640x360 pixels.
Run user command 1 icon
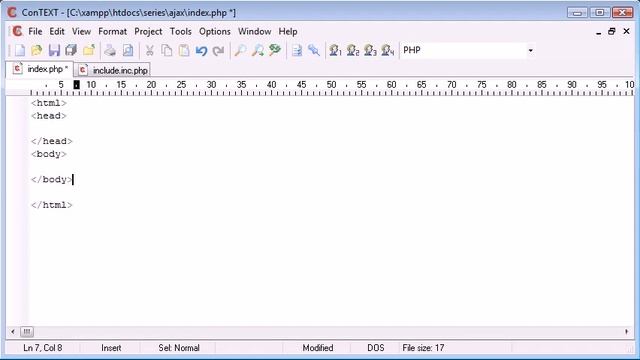point(335,51)
